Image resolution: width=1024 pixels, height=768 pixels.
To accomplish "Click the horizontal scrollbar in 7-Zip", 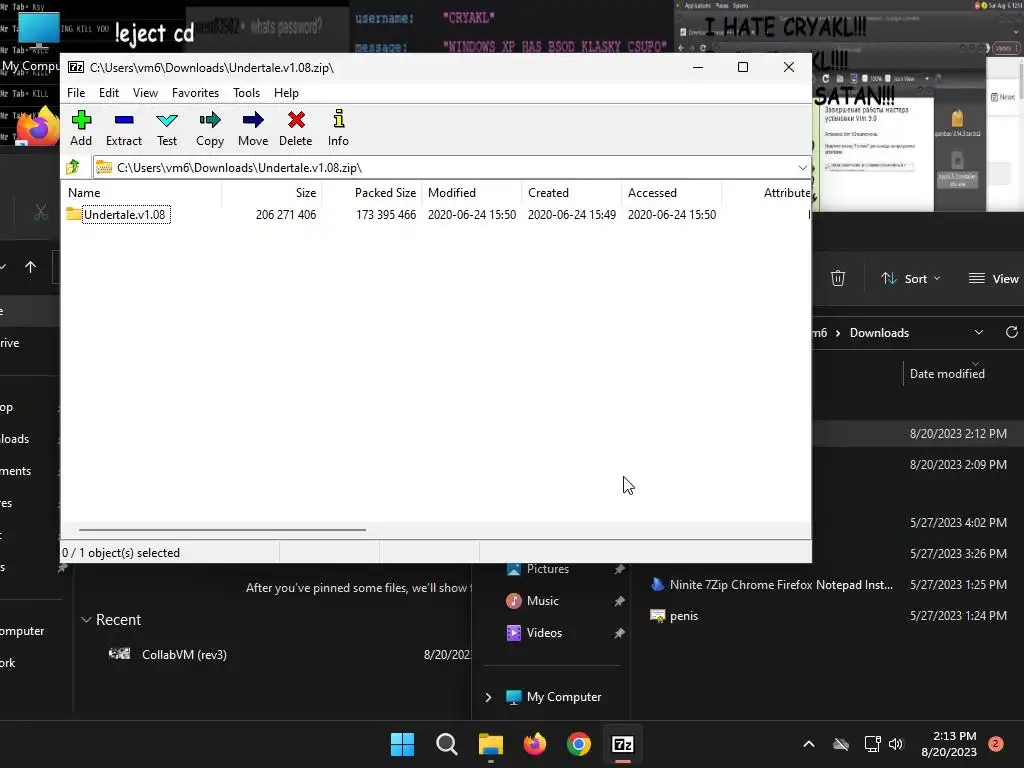I will pyautogui.click(x=222, y=530).
